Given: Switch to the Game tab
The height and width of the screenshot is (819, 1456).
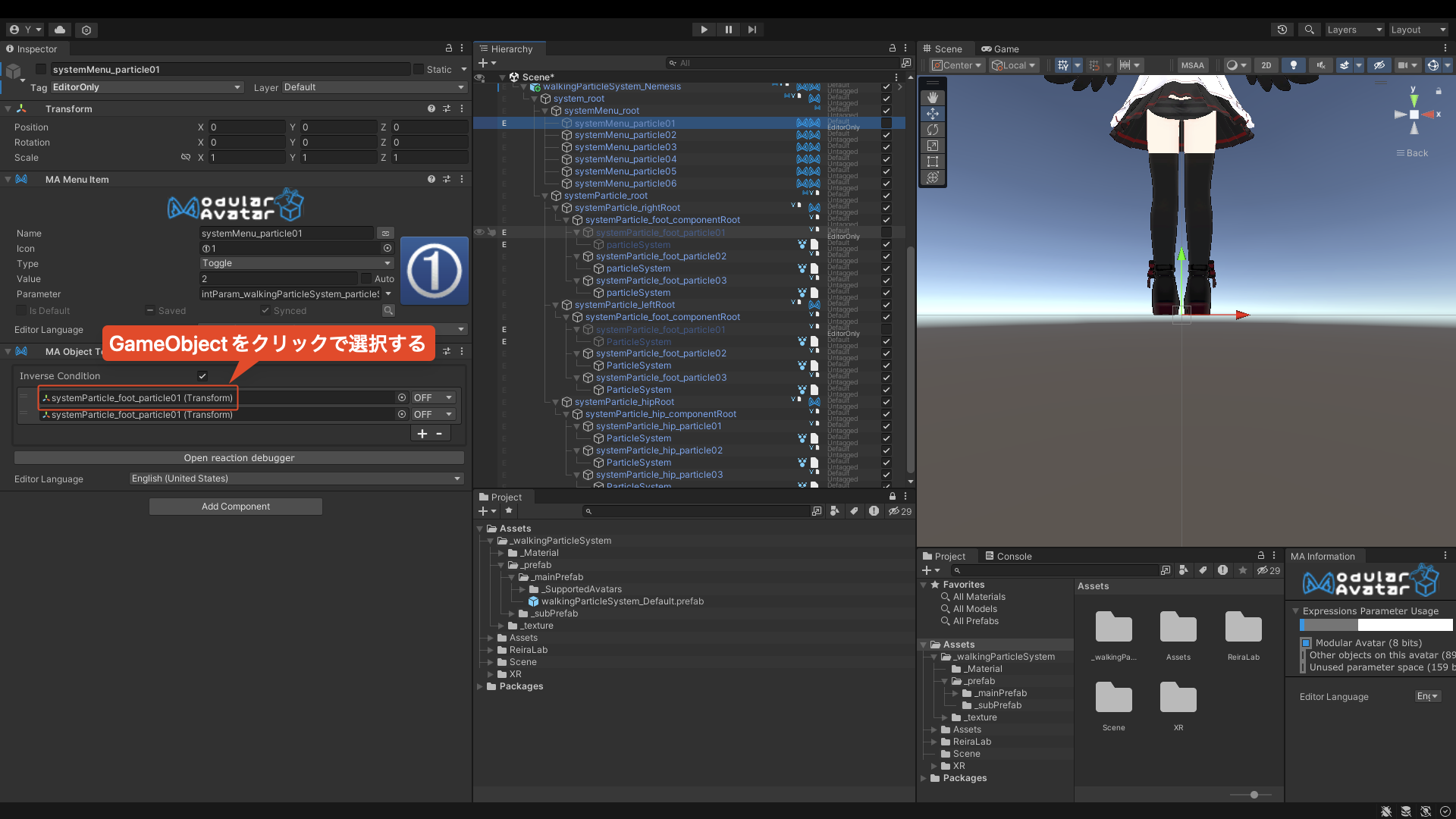Looking at the screenshot, I should pos(1000,49).
